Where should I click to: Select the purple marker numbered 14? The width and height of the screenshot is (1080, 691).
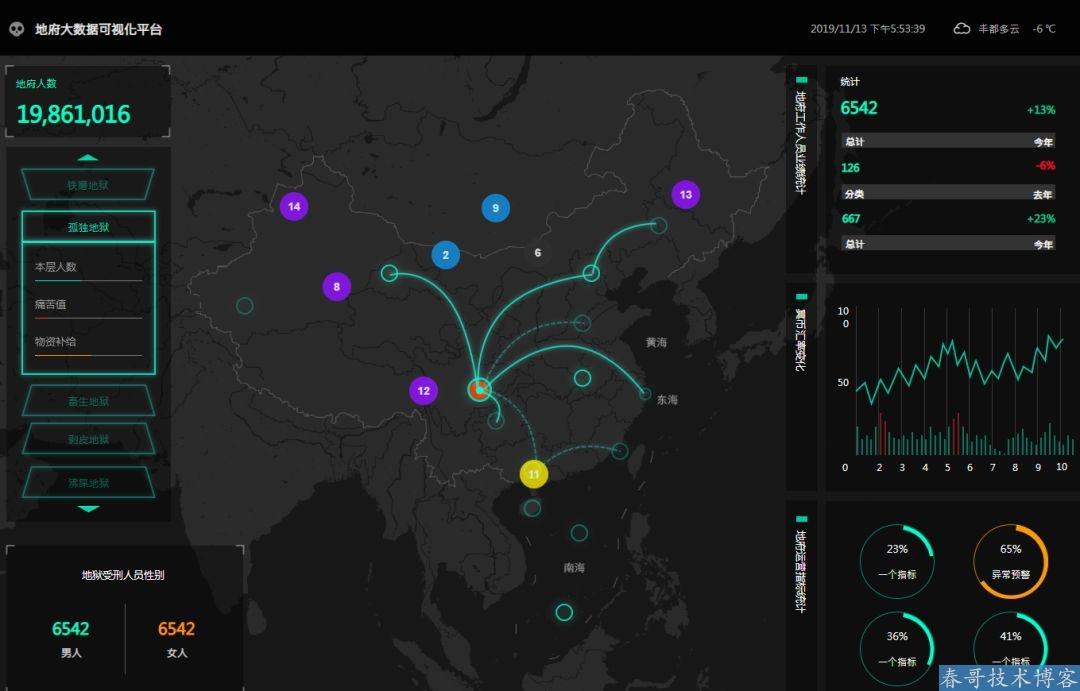point(293,206)
